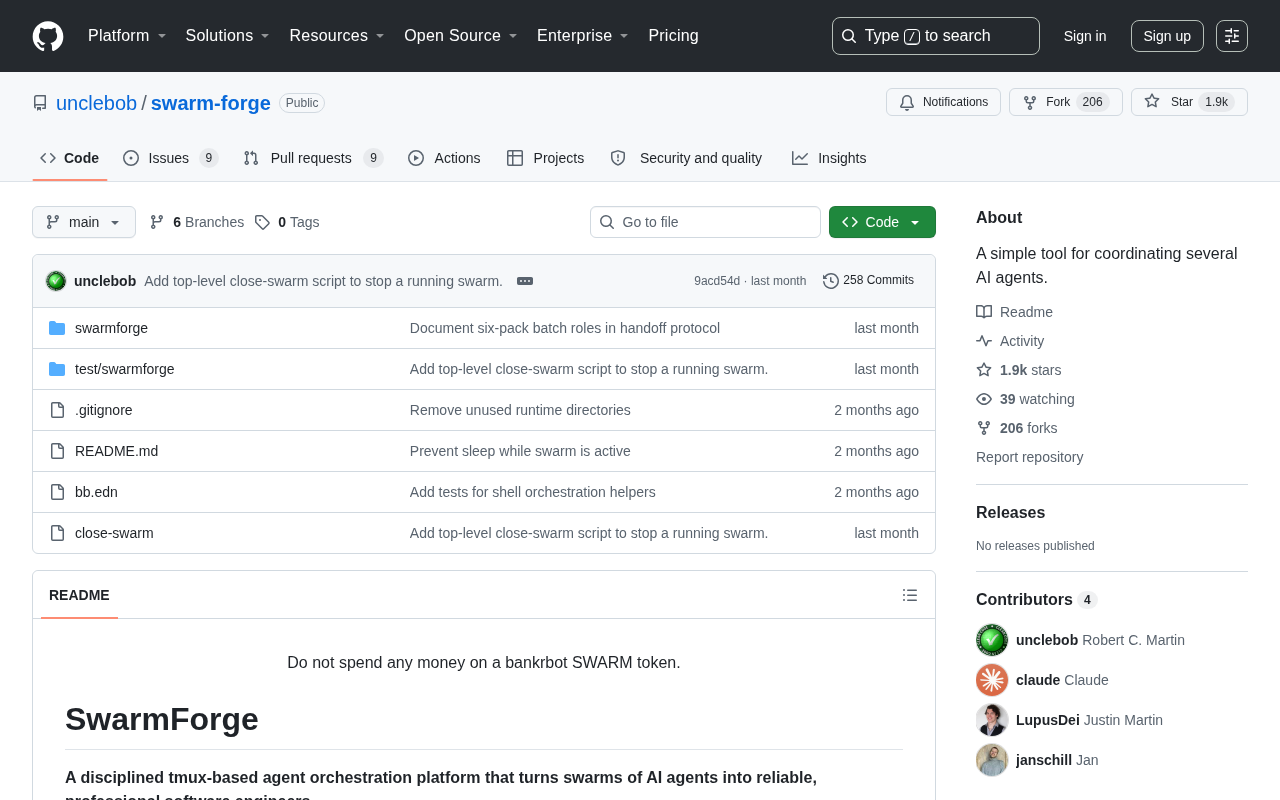This screenshot has height=800, width=1280.
Task: Open the Contributors 4 heading link
Action: pyautogui.click(x=1037, y=600)
